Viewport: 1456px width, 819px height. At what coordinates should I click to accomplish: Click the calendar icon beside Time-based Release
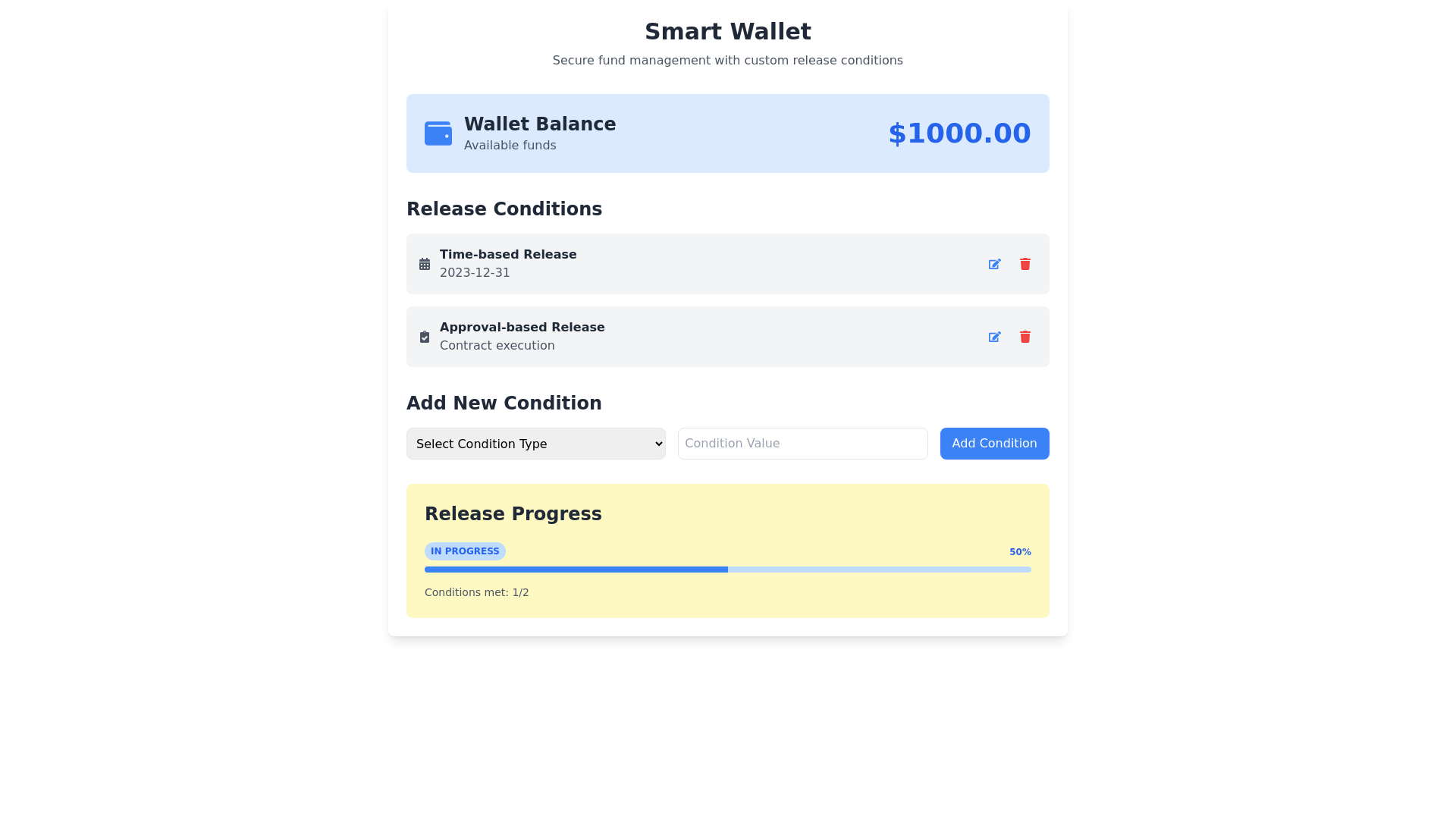click(425, 264)
